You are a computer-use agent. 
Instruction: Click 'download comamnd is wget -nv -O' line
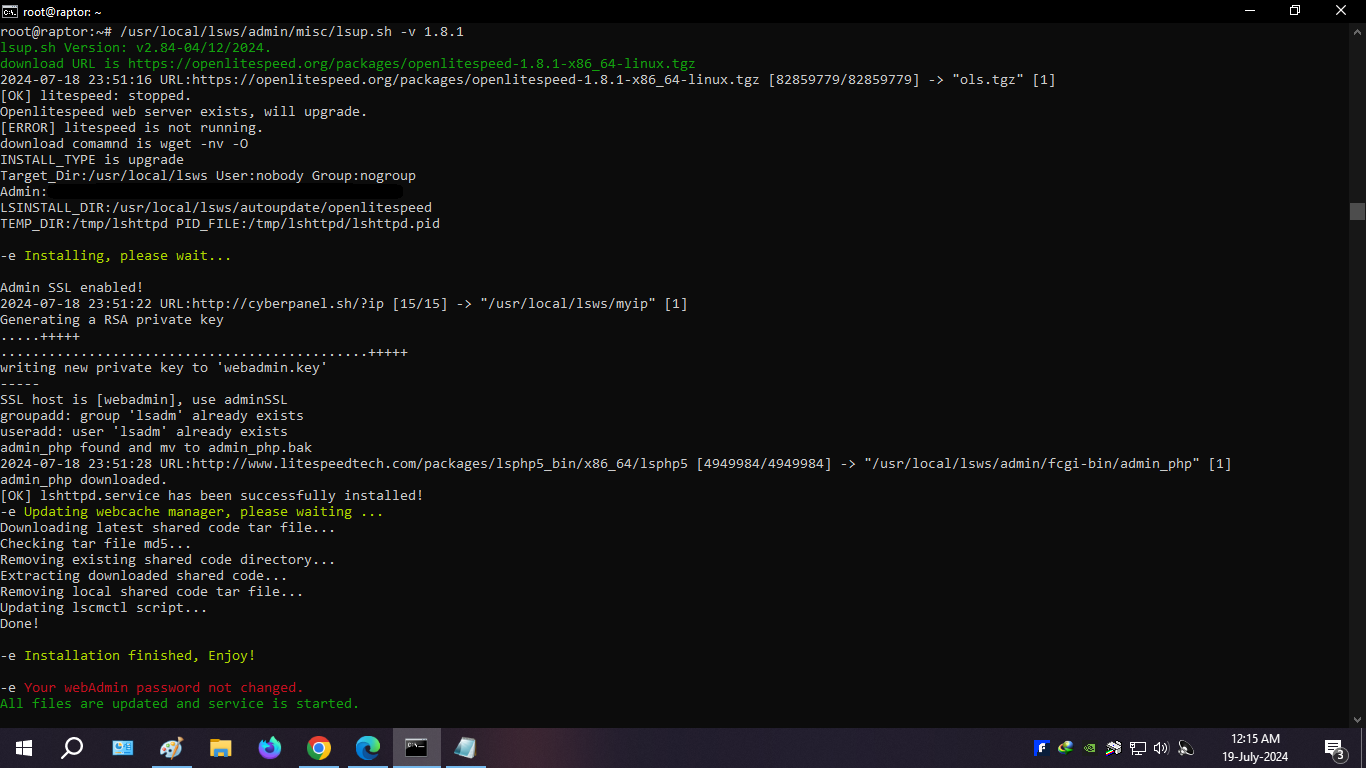124,144
